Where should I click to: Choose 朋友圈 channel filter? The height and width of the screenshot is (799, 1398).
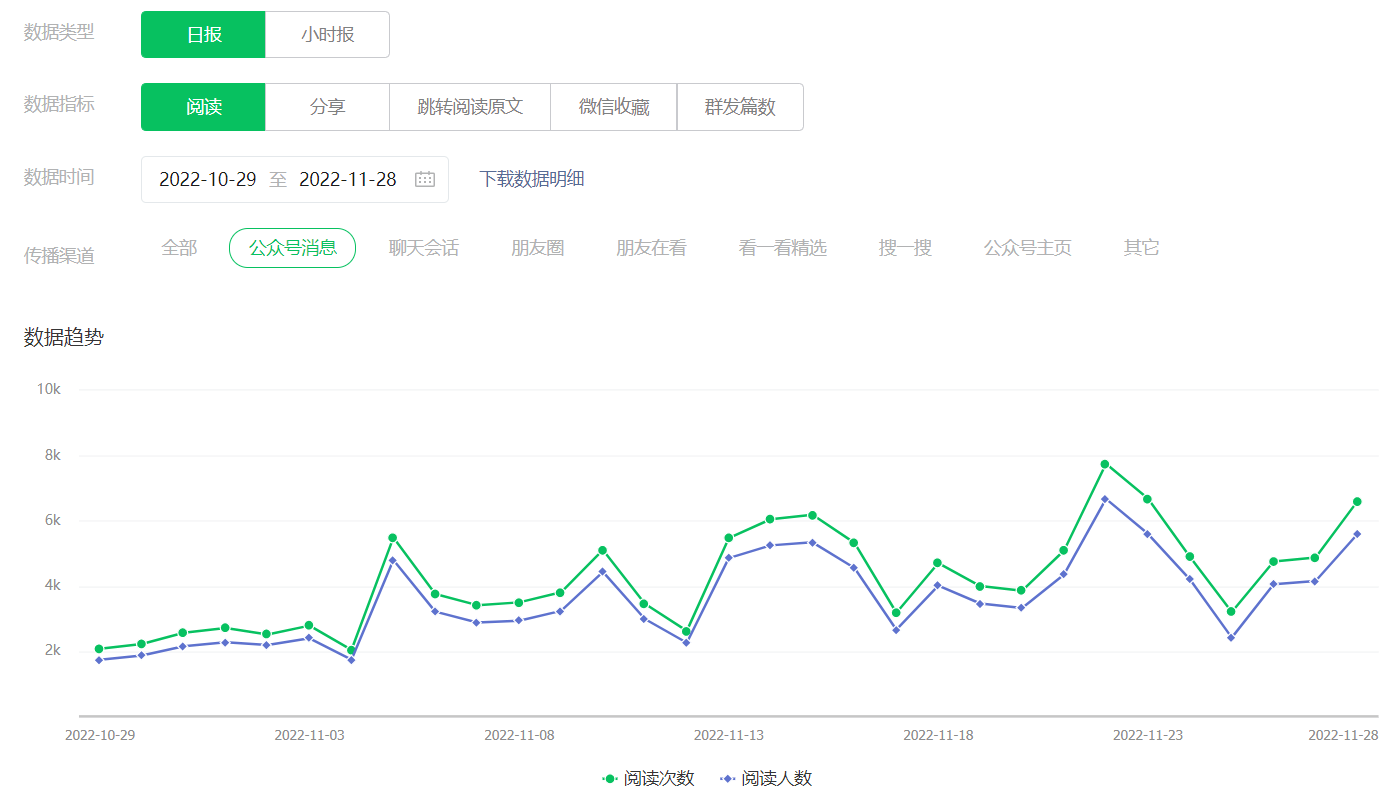tap(538, 248)
